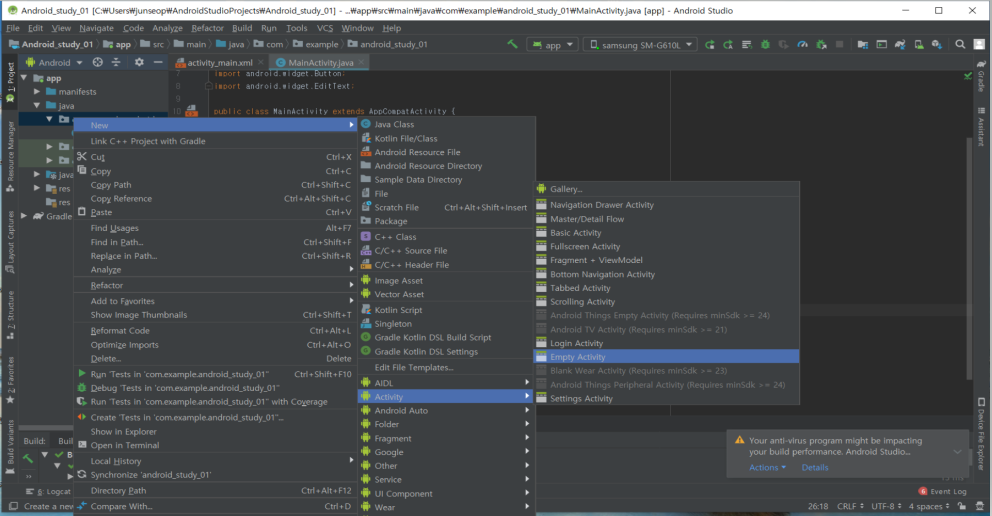The image size is (992, 516).
Task: Choose Login Activity template
Action: coord(666,343)
